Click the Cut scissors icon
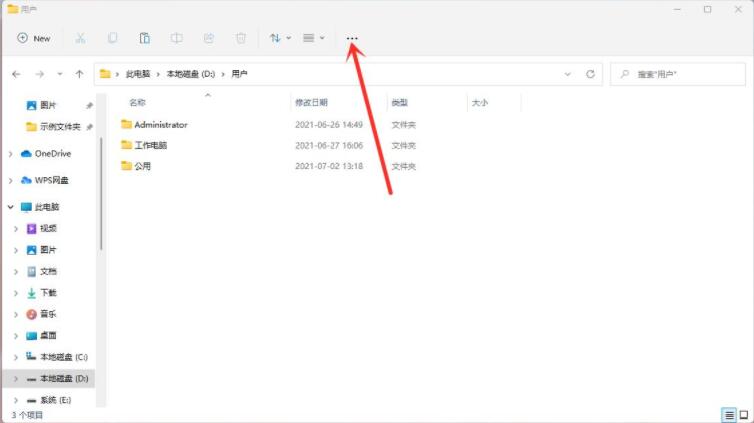The image size is (754, 423). click(80, 38)
